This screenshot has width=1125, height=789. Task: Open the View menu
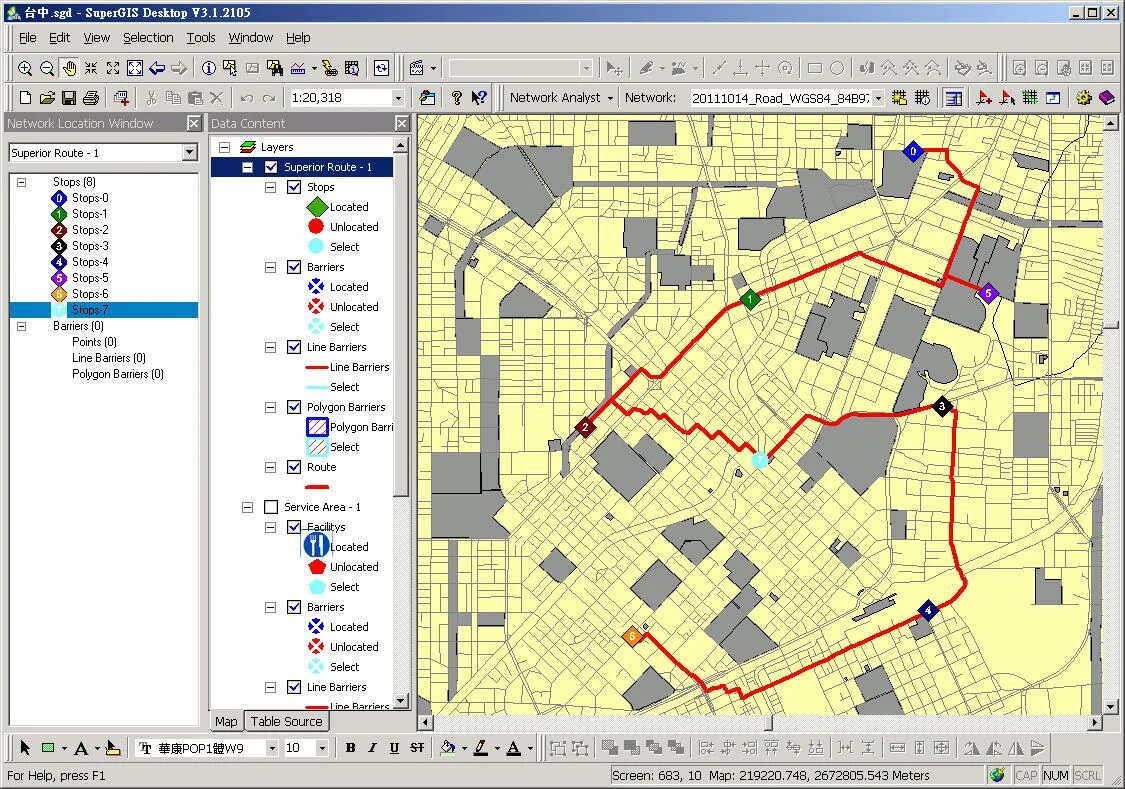96,38
